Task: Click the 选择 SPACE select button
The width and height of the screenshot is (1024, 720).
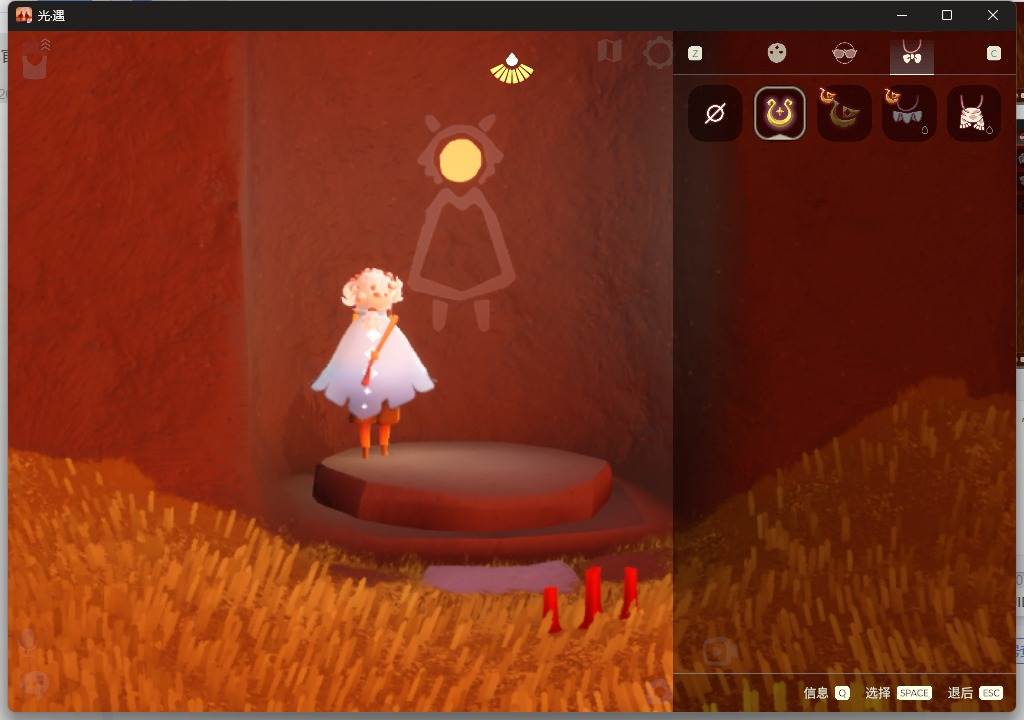Action: (898, 693)
